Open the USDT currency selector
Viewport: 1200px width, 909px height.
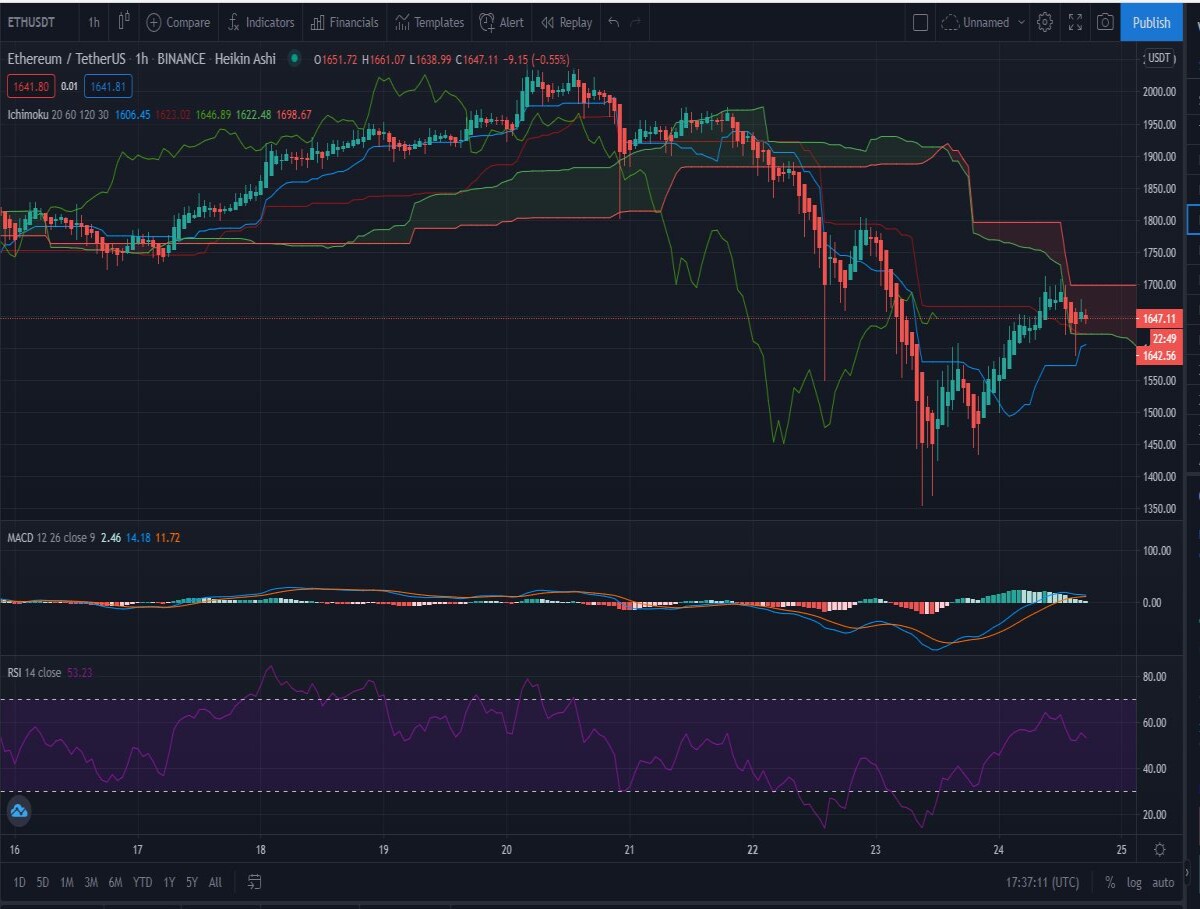[1160, 58]
